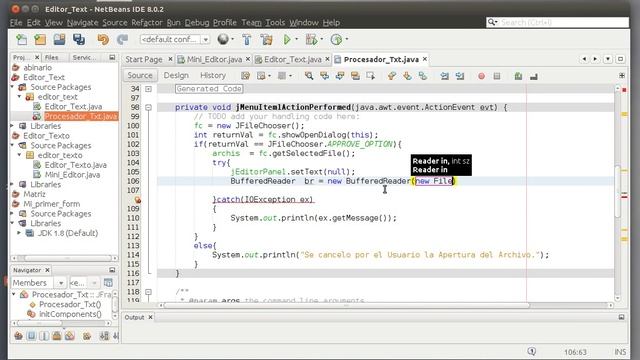This screenshot has width=640, height=360.
Task: Click the Shift Line Right icon
Action: click(460, 76)
